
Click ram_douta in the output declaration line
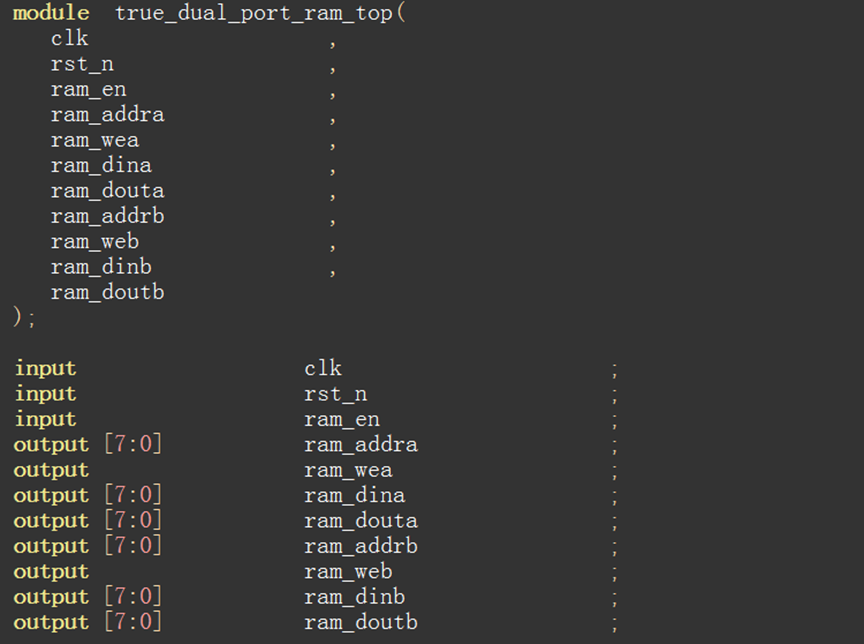point(361,521)
